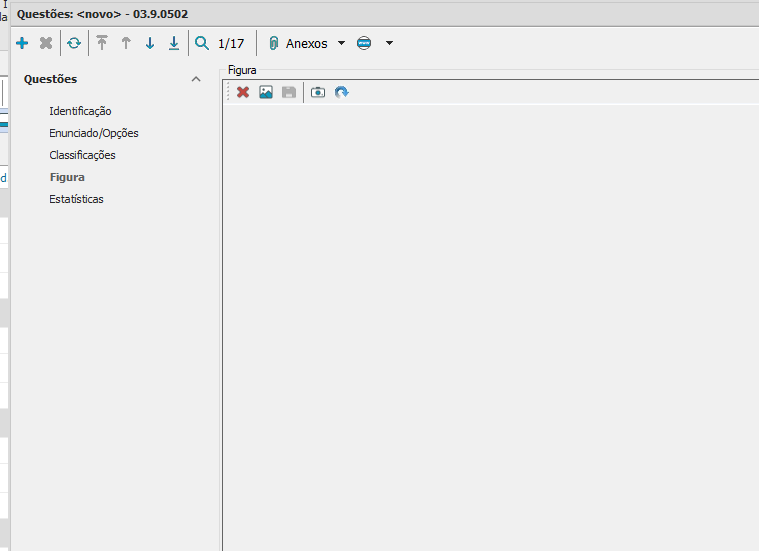759x551 pixels.
Task: Click the magnifier search icon
Action: (x=202, y=43)
